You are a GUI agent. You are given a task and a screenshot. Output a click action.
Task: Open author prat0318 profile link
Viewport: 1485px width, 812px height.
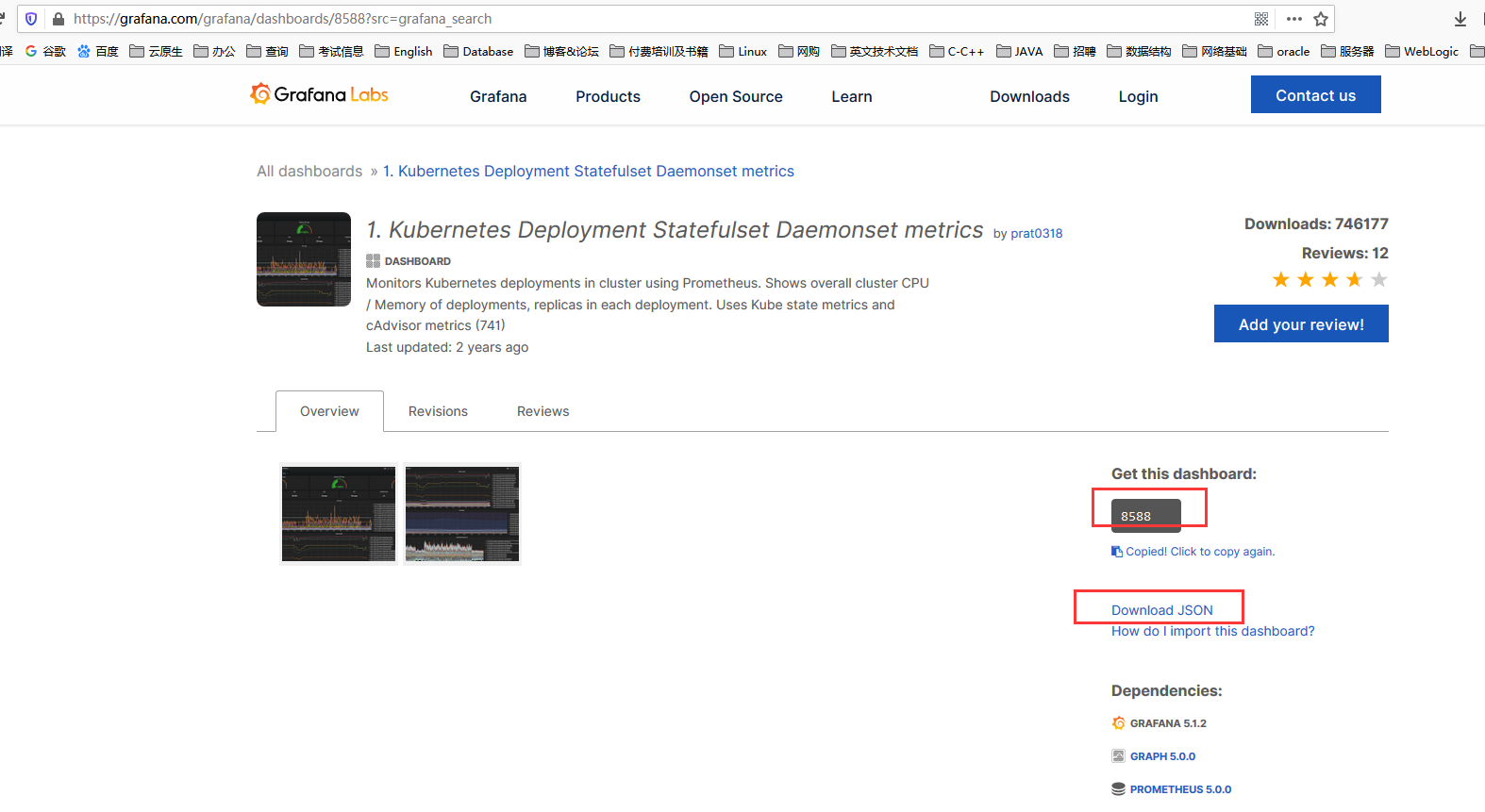pos(1036,233)
